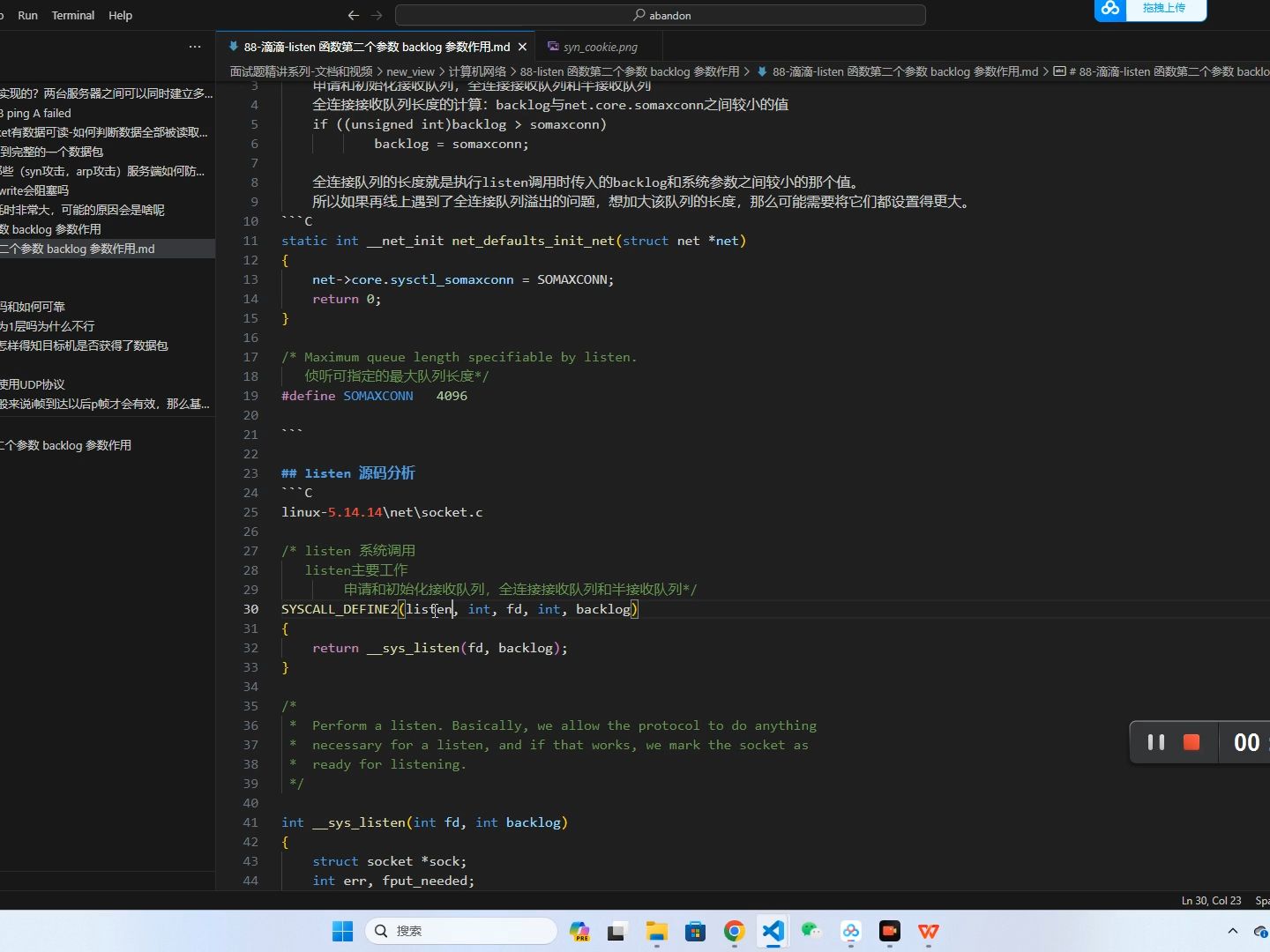Go back with the left arrow
The height and width of the screenshot is (952, 1270).
(353, 15)
